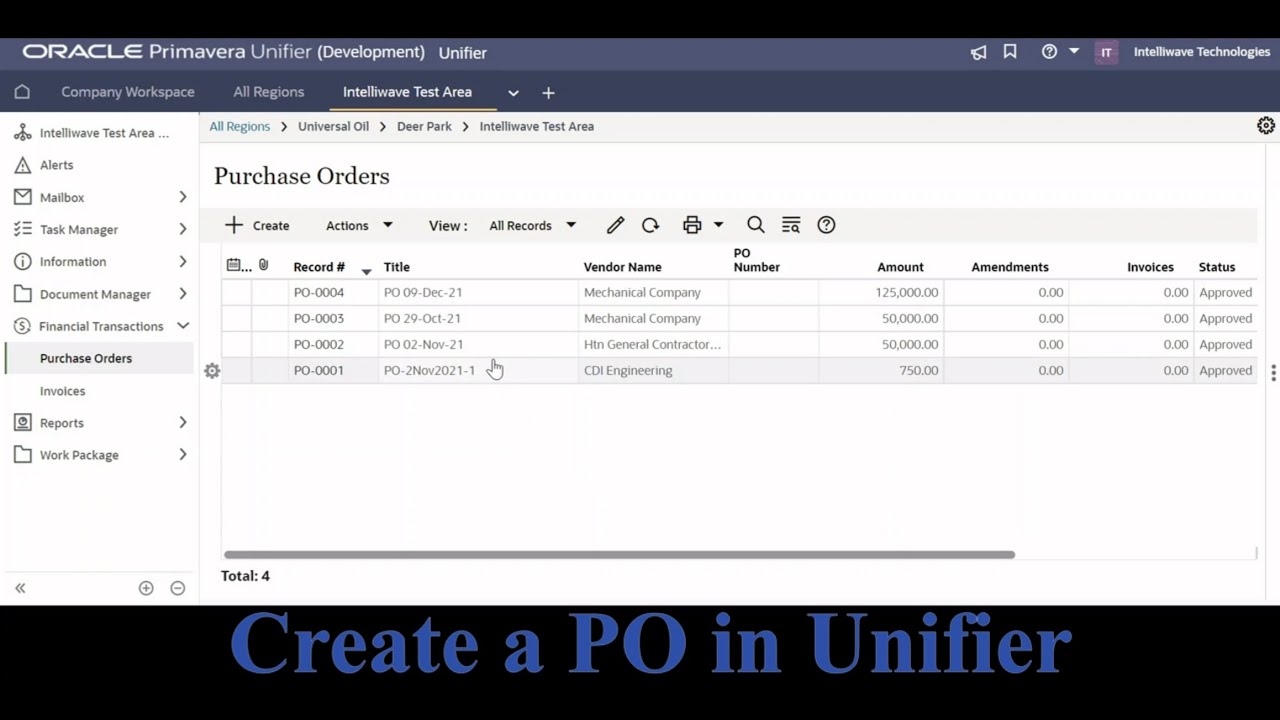Open Purchase Orders in sidebar
The image size is (1280, 720).
pyautogui.click(x=86, y=358)
